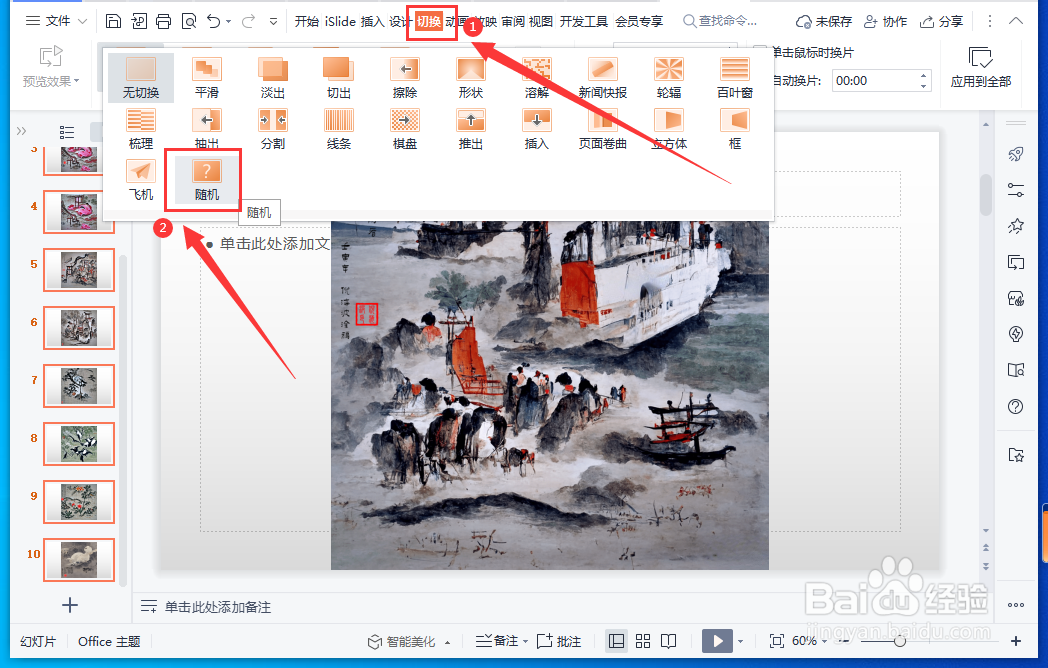Select the 百叶窗 transition effect
The image size is (1048, 668).
[x=735, y=78]
